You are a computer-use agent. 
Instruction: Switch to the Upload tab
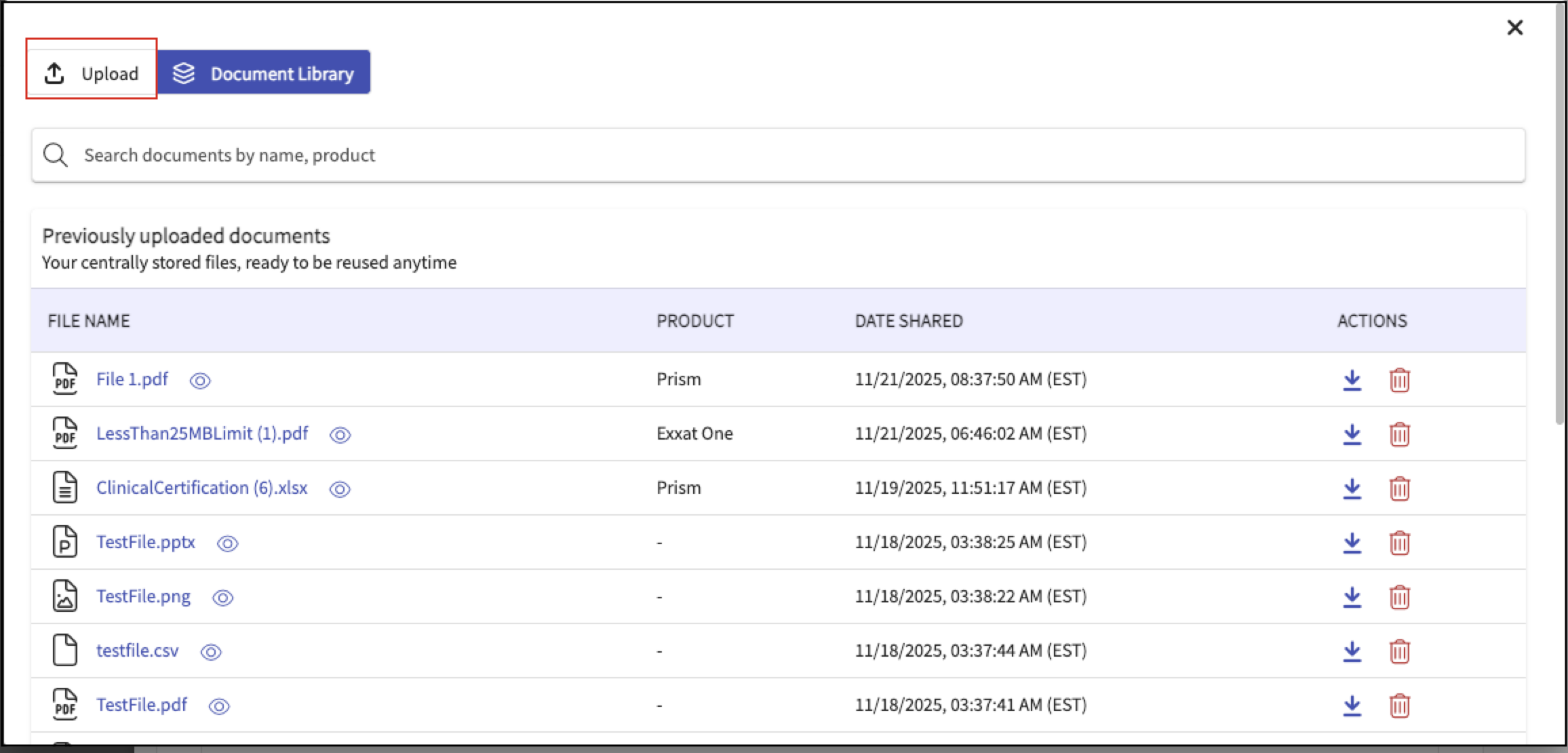(92, 73)
